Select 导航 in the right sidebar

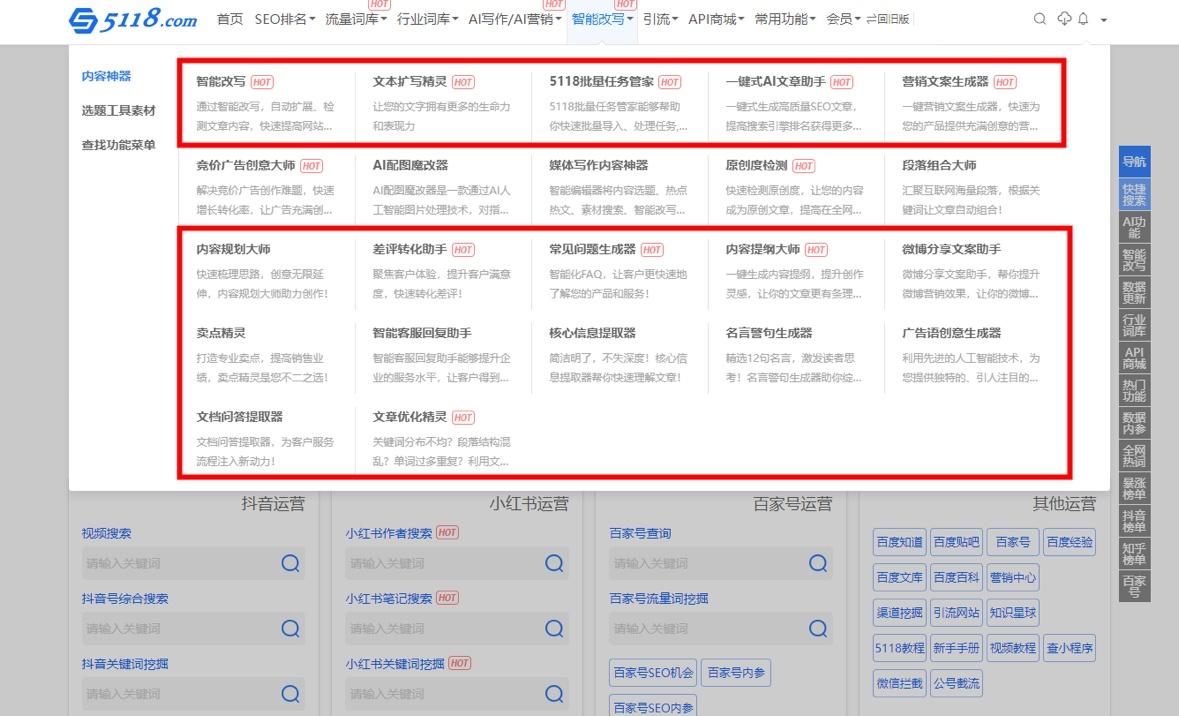(x=1134, y=160)
